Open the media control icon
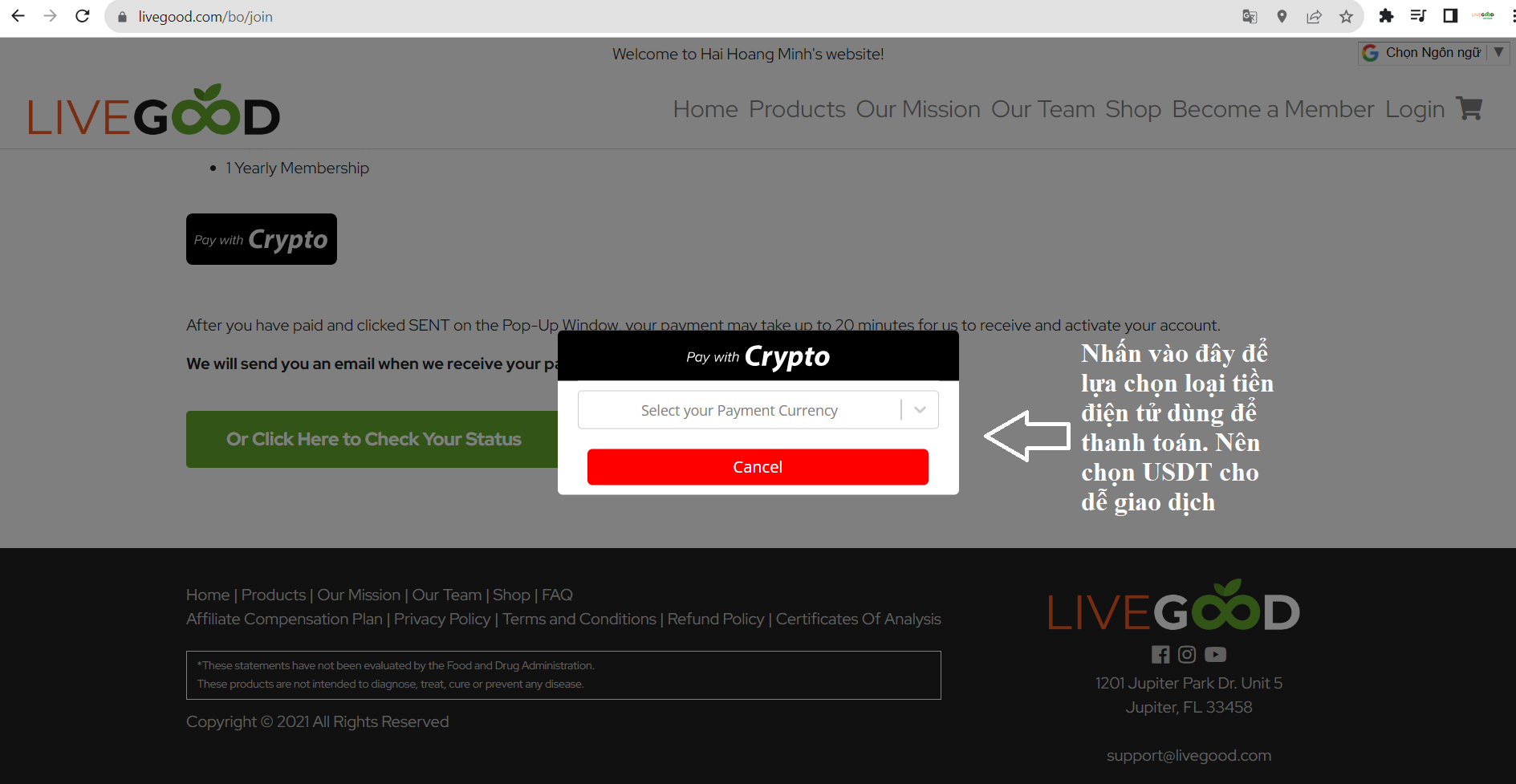 pyautogui.click(x=1418, y=16)
